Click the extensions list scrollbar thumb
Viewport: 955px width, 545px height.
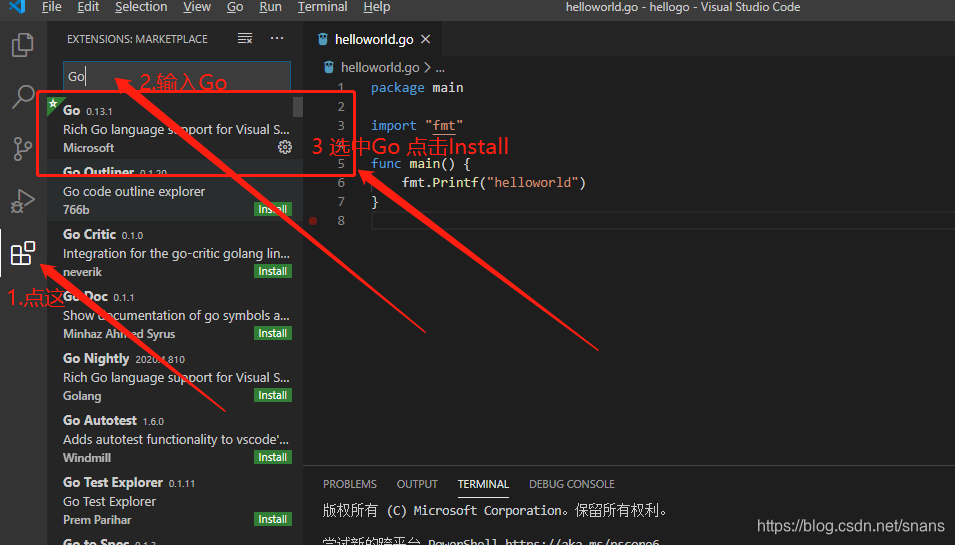[297, 106]
